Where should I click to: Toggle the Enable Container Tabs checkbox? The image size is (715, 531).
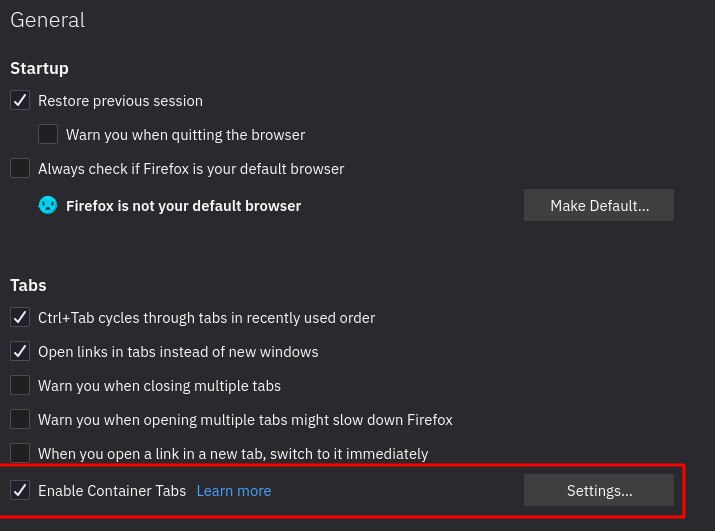(20, 490)
